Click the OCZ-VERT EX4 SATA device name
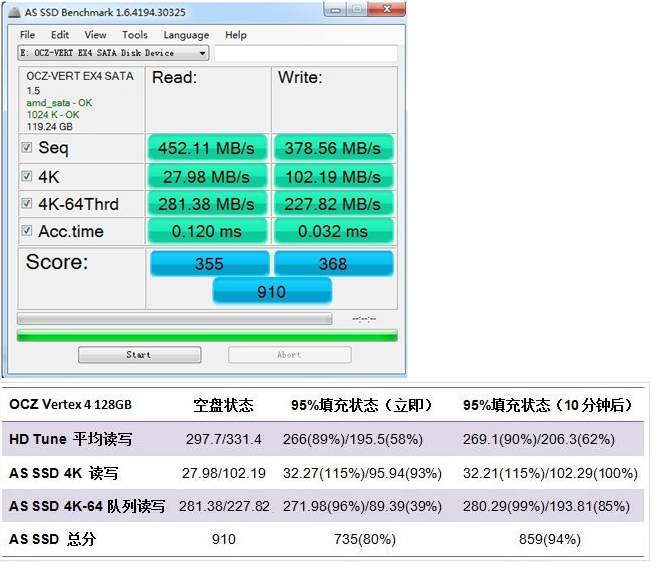Image resolution: width=664 pixels, height=585 pixels. tap(80, 76)
